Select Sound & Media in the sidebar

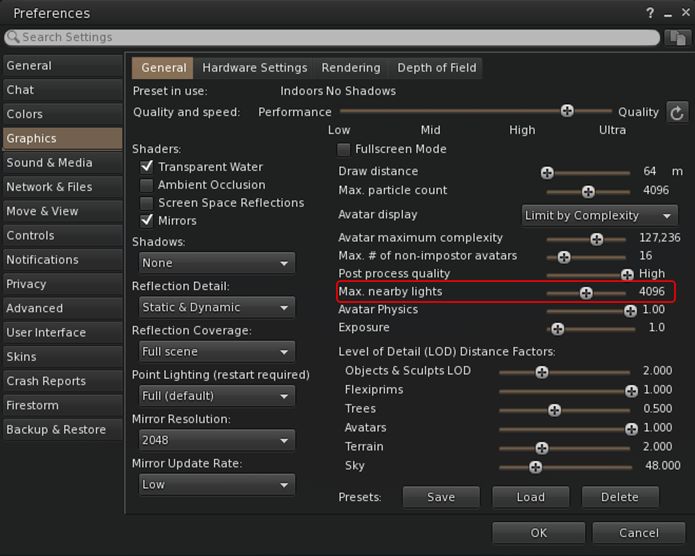pos(49,163)
